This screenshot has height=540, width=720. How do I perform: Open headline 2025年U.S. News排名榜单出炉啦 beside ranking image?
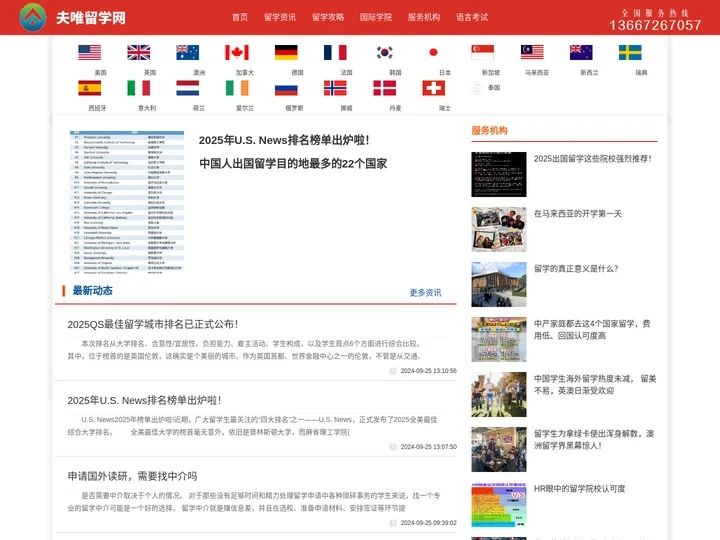tap(284, 140)
